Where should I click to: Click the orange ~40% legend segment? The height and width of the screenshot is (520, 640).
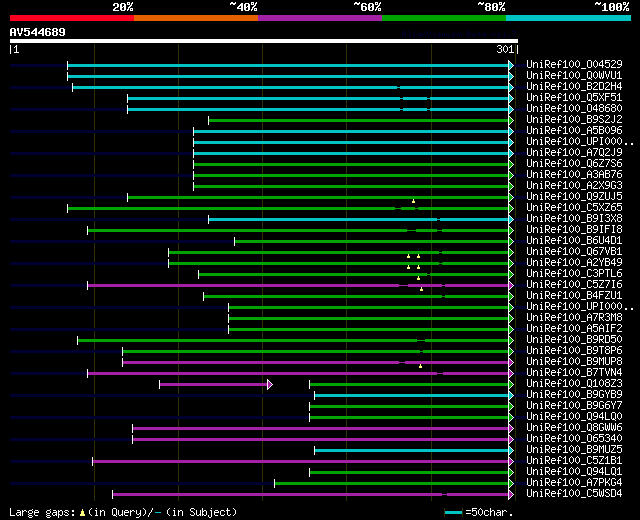point(196,18)
